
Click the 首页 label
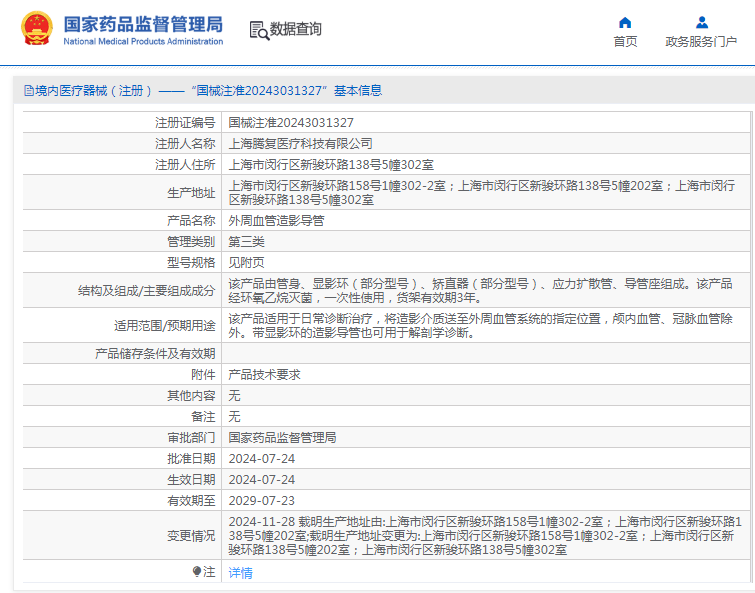pyautogui.click(x=625, y=41)
